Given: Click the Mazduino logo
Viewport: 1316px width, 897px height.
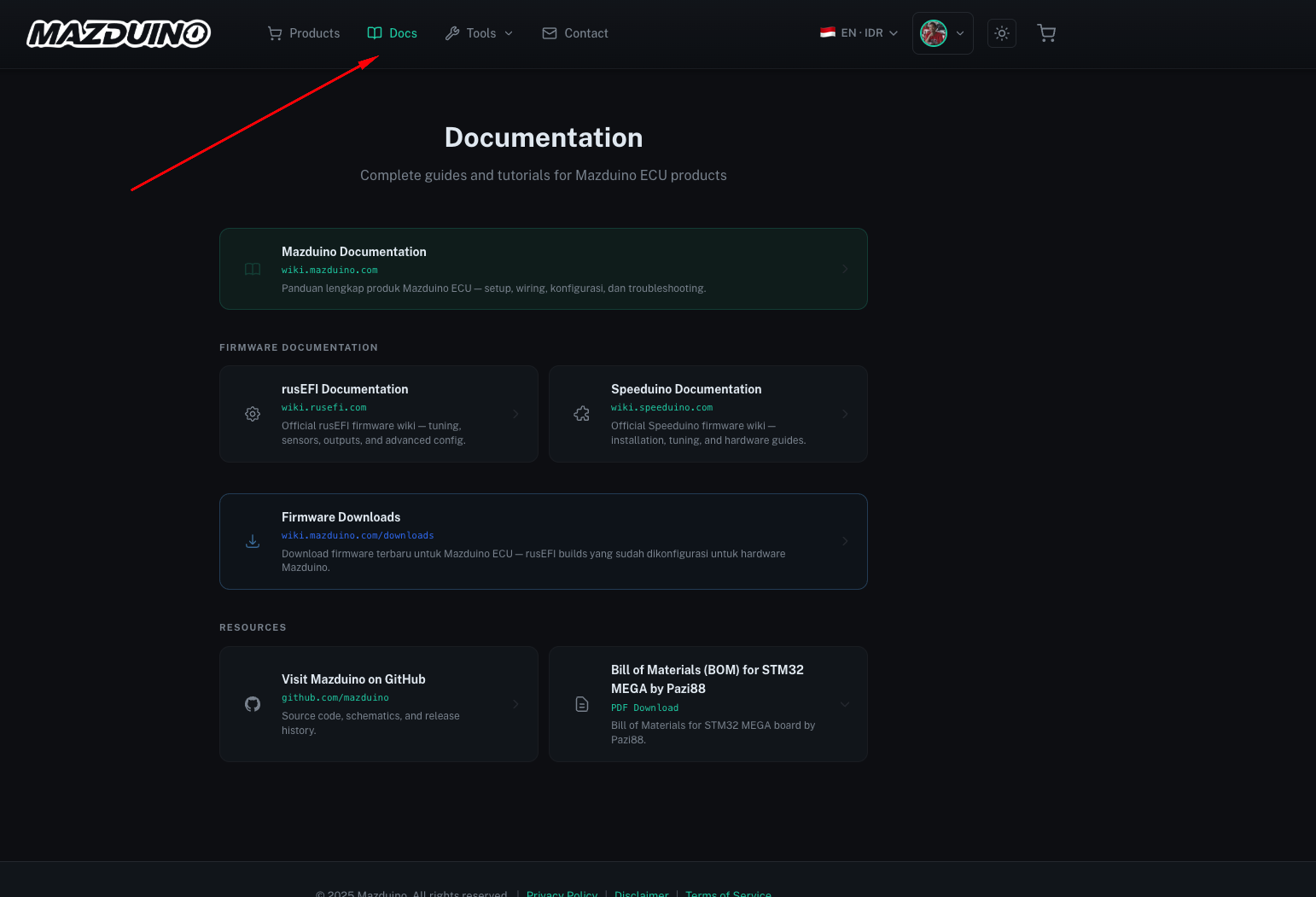Looking at the screenshot, I should click(119, 33).
